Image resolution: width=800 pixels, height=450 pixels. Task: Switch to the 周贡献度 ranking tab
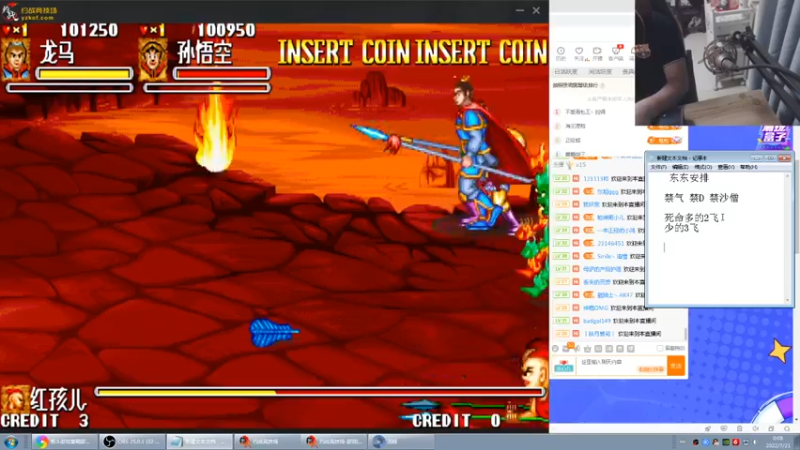point(600,72)
